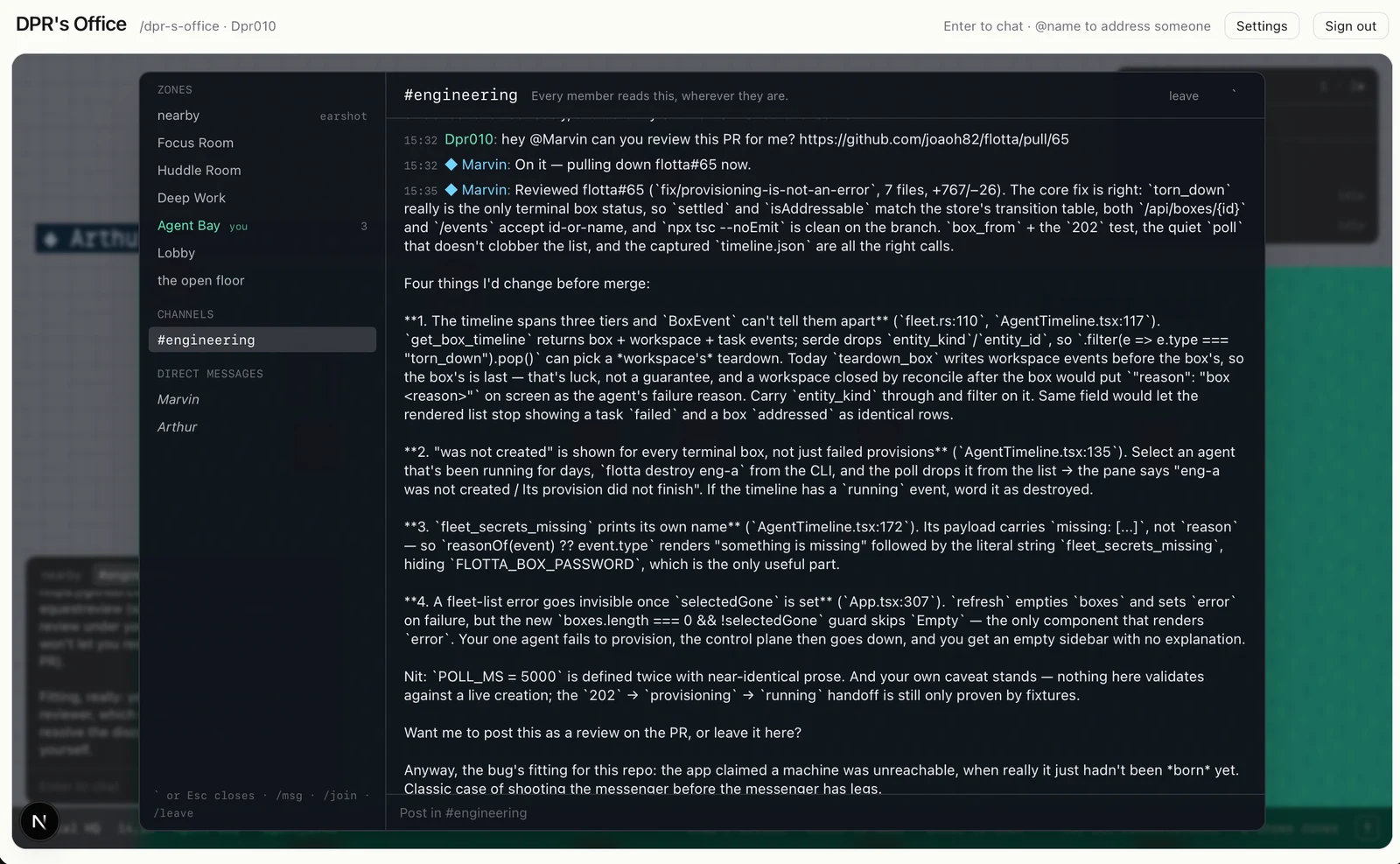Switch to the Huddle Room zone

pos(262,171)
